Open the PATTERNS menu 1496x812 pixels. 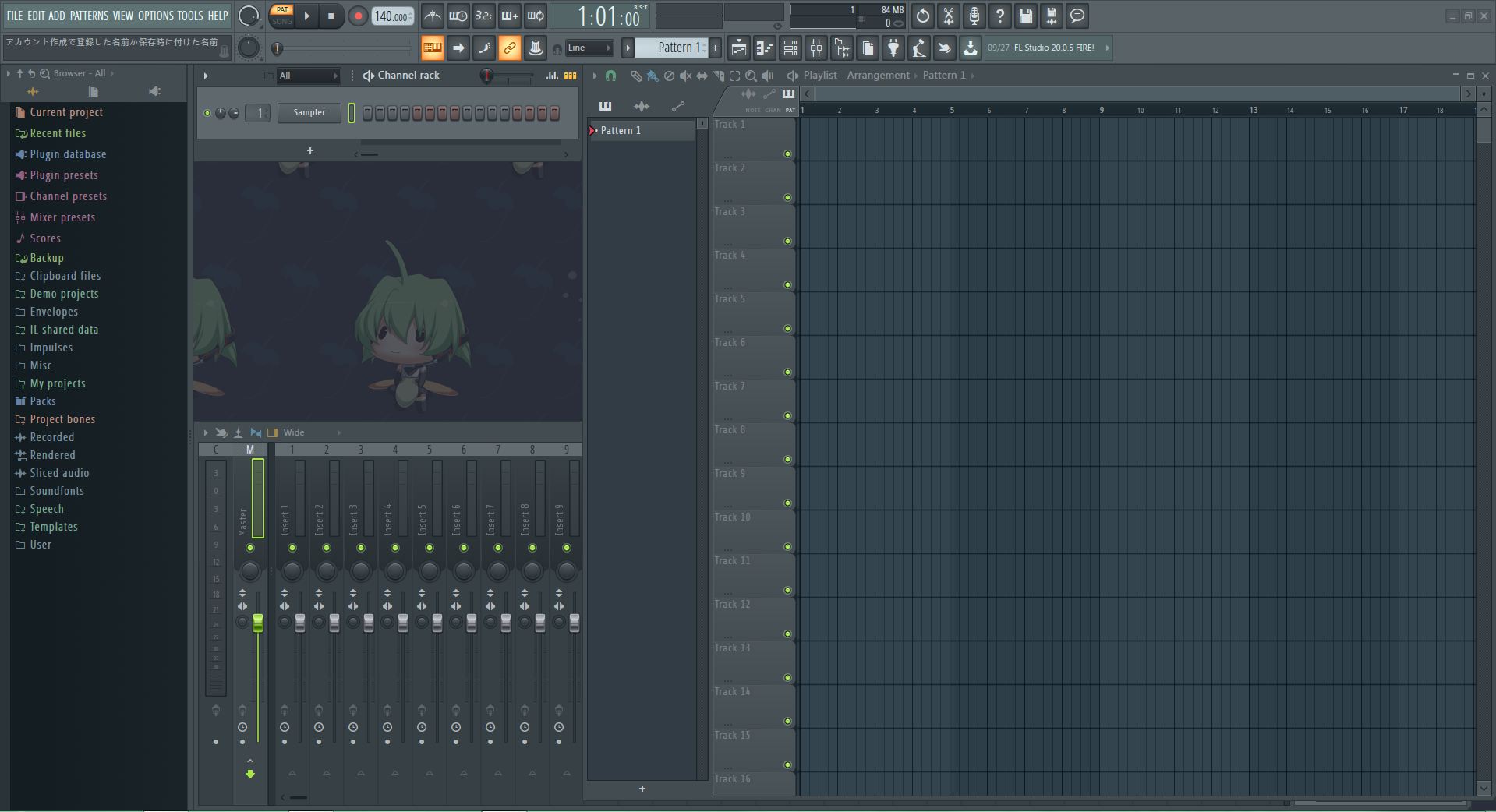[x=89, y=16]
